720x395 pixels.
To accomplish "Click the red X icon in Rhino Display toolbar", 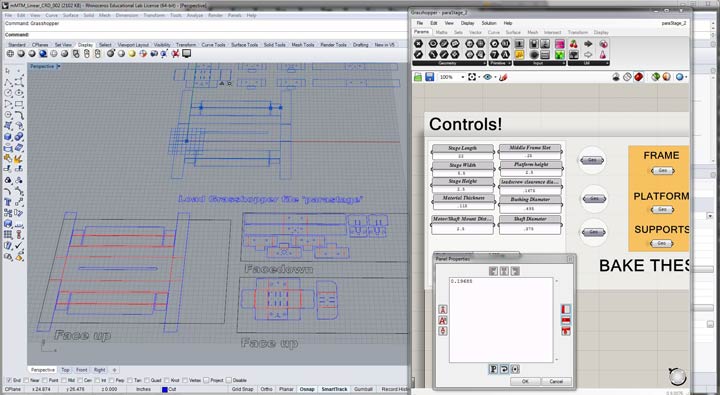I will [x=175, y=54].
